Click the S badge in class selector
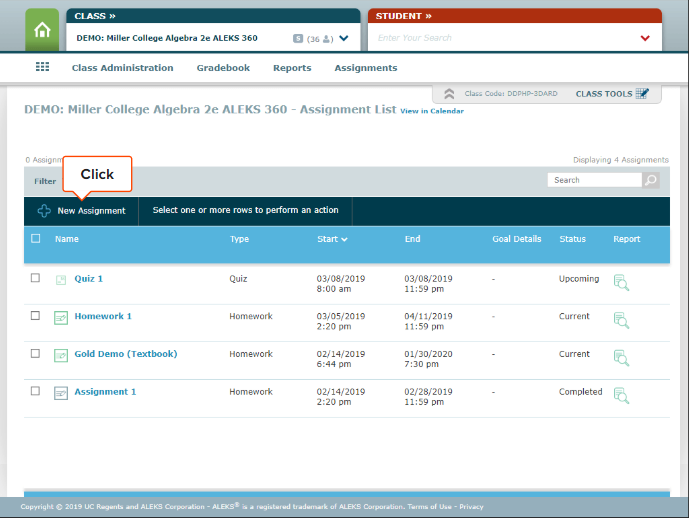689x518 pixels. [298, 39]
